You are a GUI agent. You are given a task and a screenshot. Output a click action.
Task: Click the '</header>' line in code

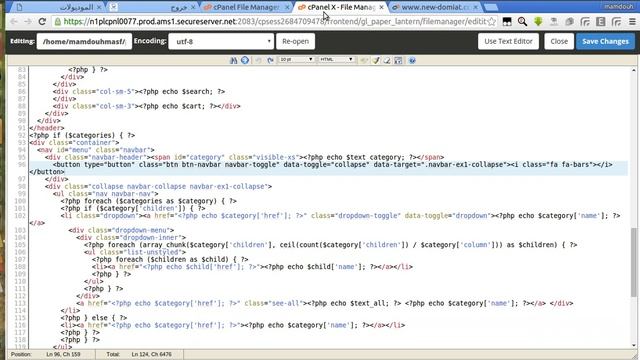coord(47,128)
